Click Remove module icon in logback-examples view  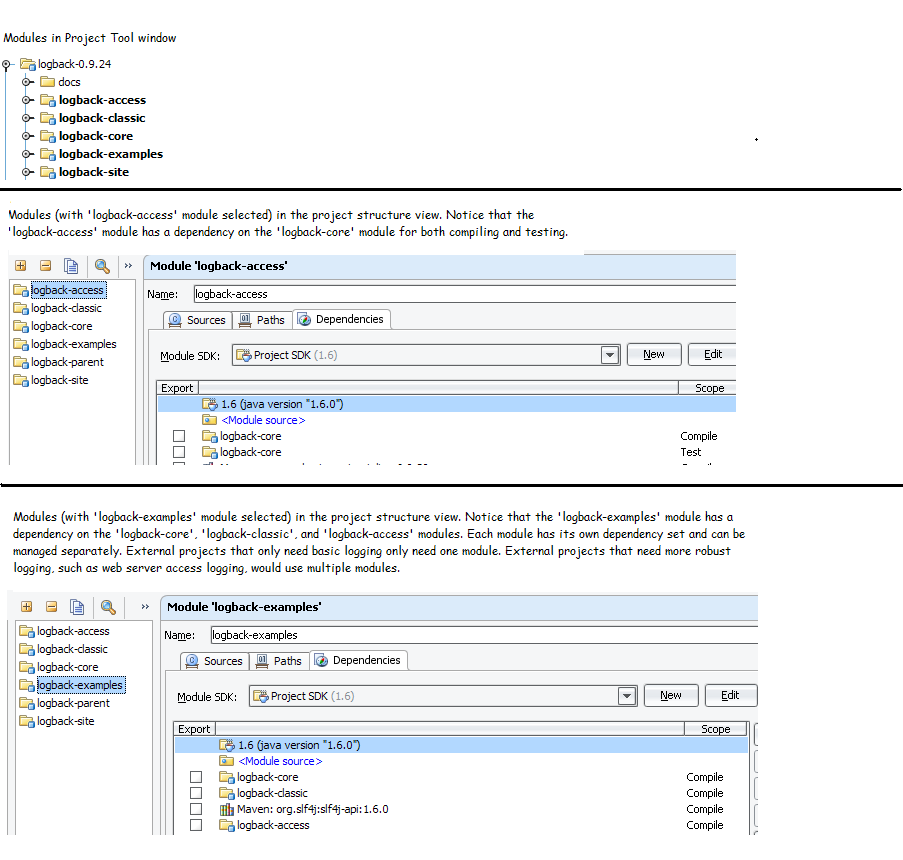click(x=51, y=607)
